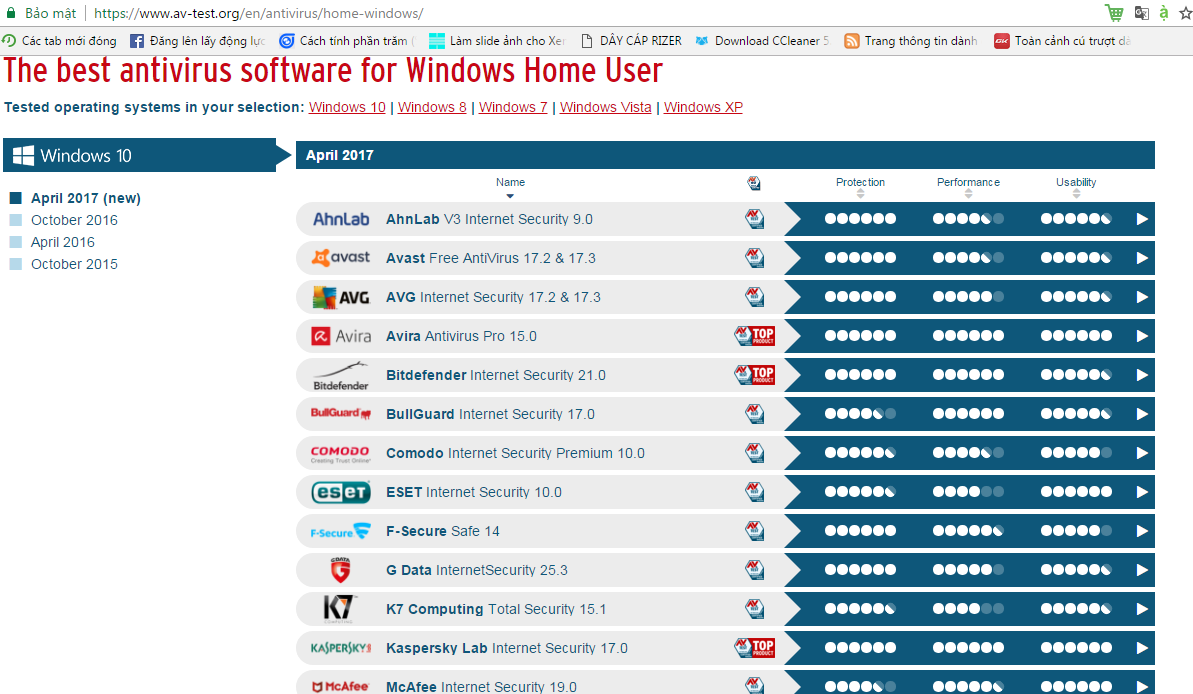Open the 'Download CCleaner' bookmark

pyautogui.click(x=762, y=41)
